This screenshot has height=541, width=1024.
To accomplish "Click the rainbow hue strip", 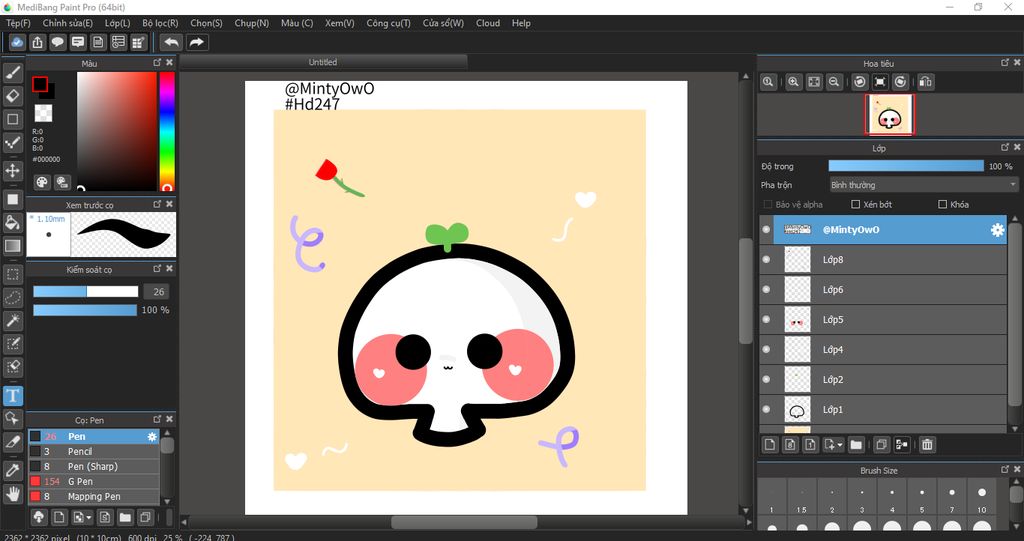I will 167,131.
